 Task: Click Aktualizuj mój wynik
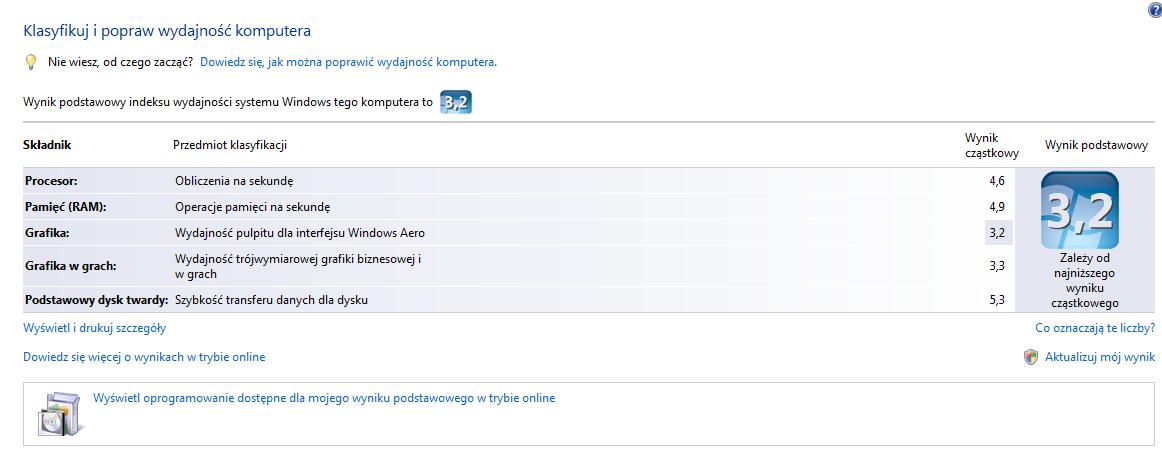[1100, 357]
